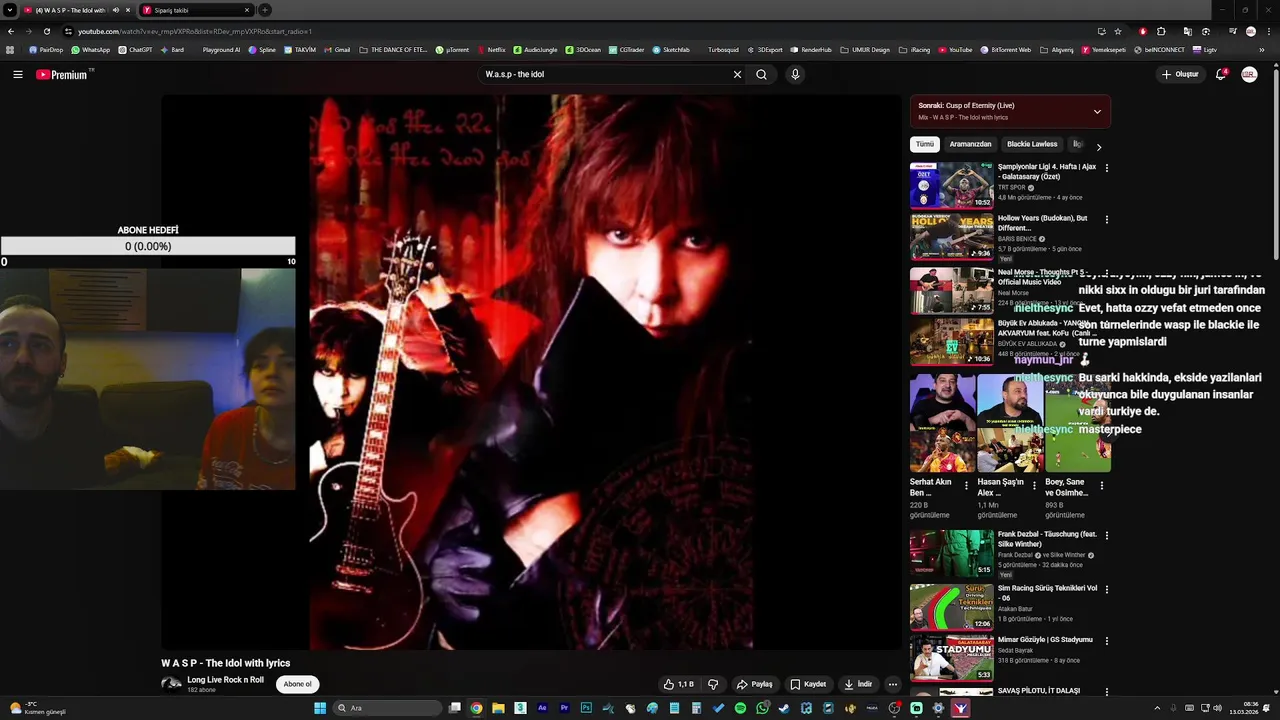The image size is (1280, 720).
Task: Click the Kaydet save button
Action: pos(808,684)
